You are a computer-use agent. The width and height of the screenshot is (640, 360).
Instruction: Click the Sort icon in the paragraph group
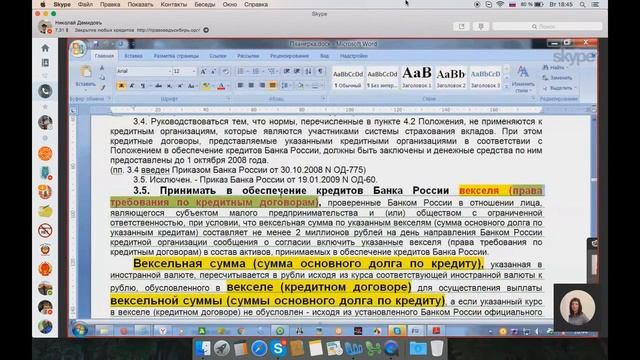[x=308, y=71]
